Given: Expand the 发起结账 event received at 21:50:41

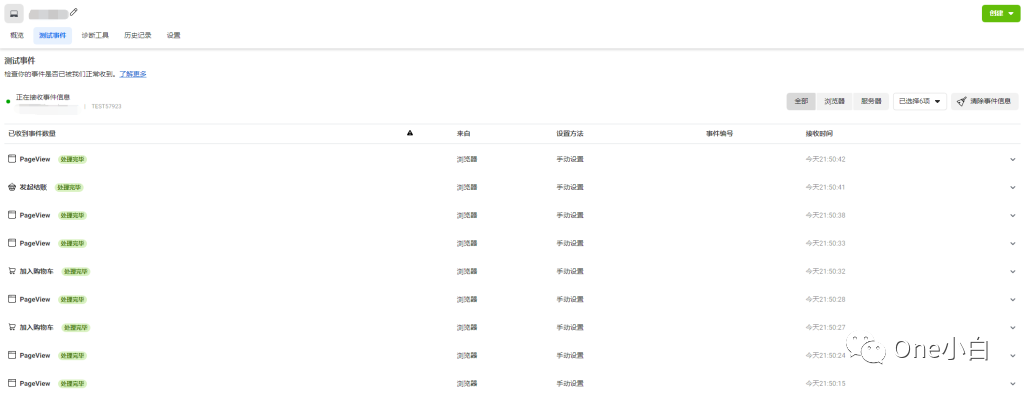Looking at the screenshot, I should (1013, 188).
